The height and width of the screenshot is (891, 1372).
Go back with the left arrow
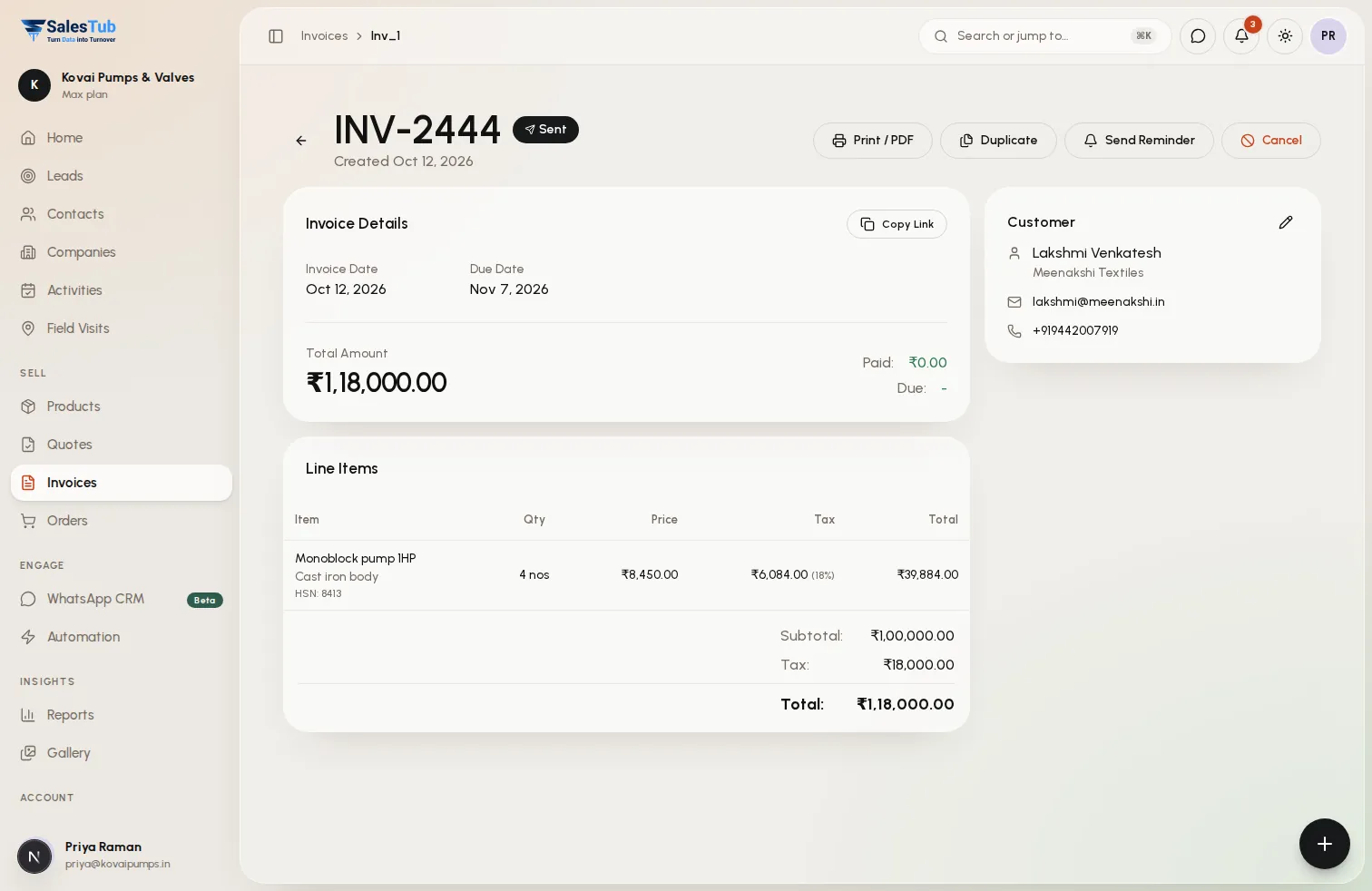pyautogui.click(x=301, y=141)
